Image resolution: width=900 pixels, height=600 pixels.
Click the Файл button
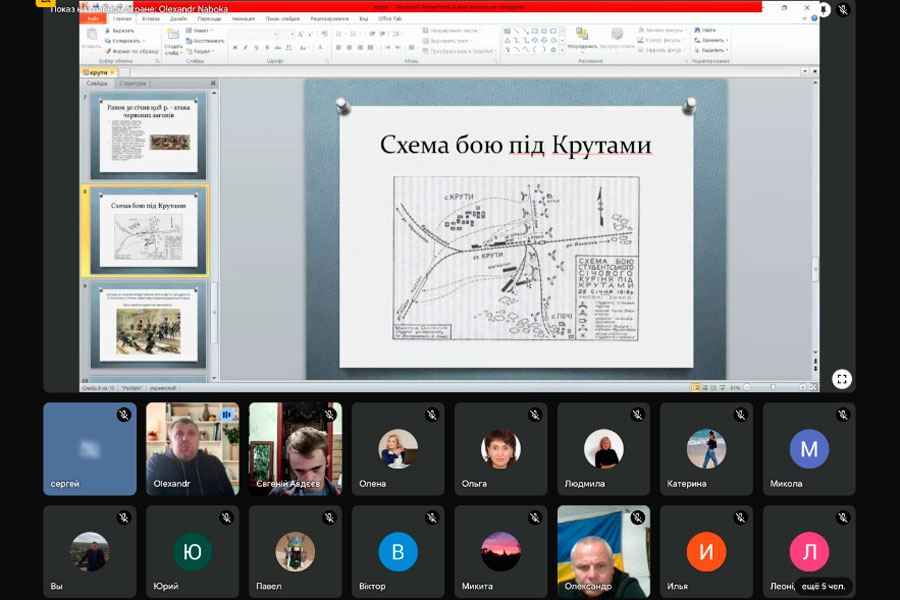[x=93, y=19]
